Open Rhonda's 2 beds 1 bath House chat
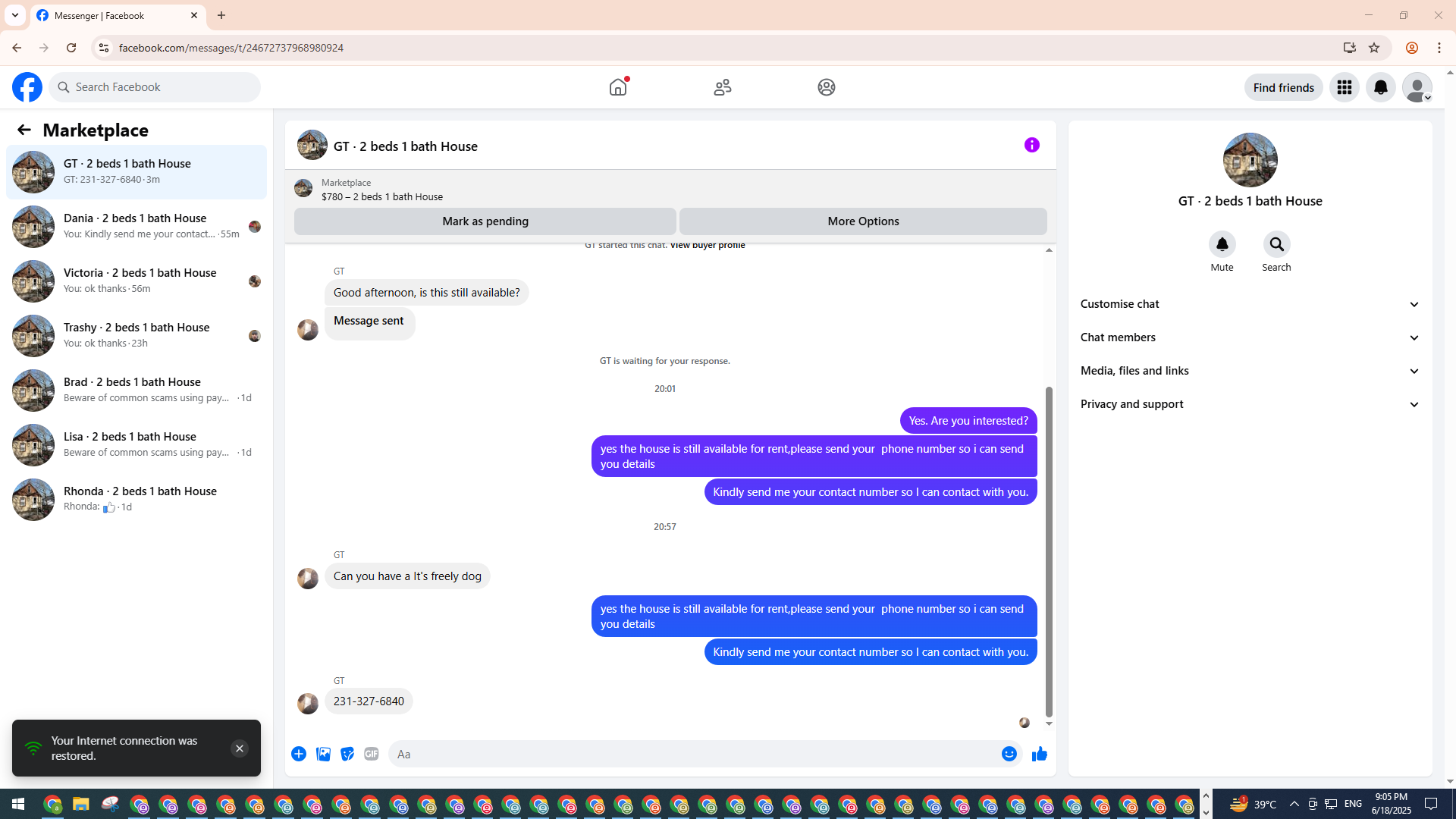This screenshot has height=819, width=1456. click(136, 500)
